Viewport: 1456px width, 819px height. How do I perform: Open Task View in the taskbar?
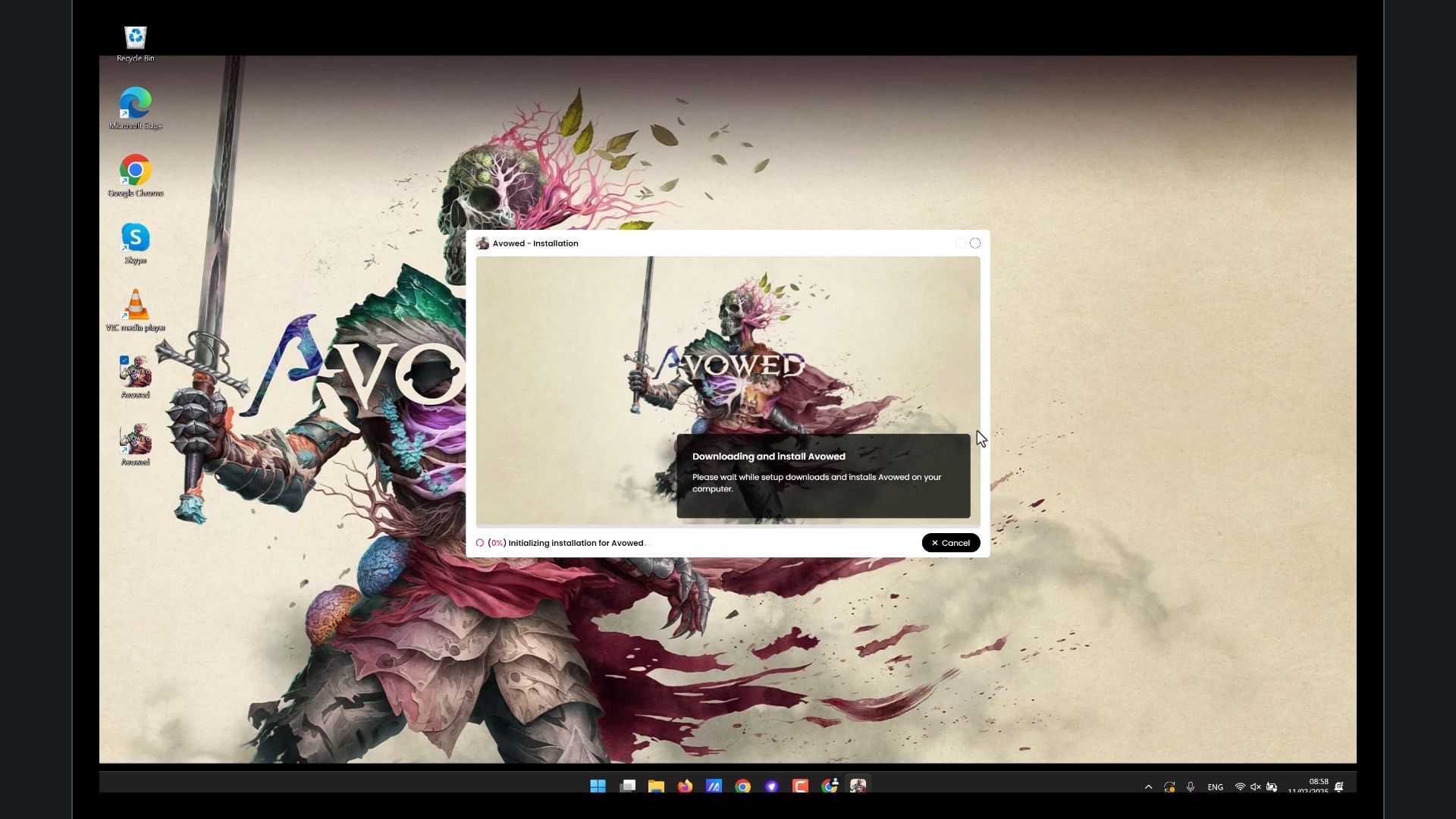(627, 786)
